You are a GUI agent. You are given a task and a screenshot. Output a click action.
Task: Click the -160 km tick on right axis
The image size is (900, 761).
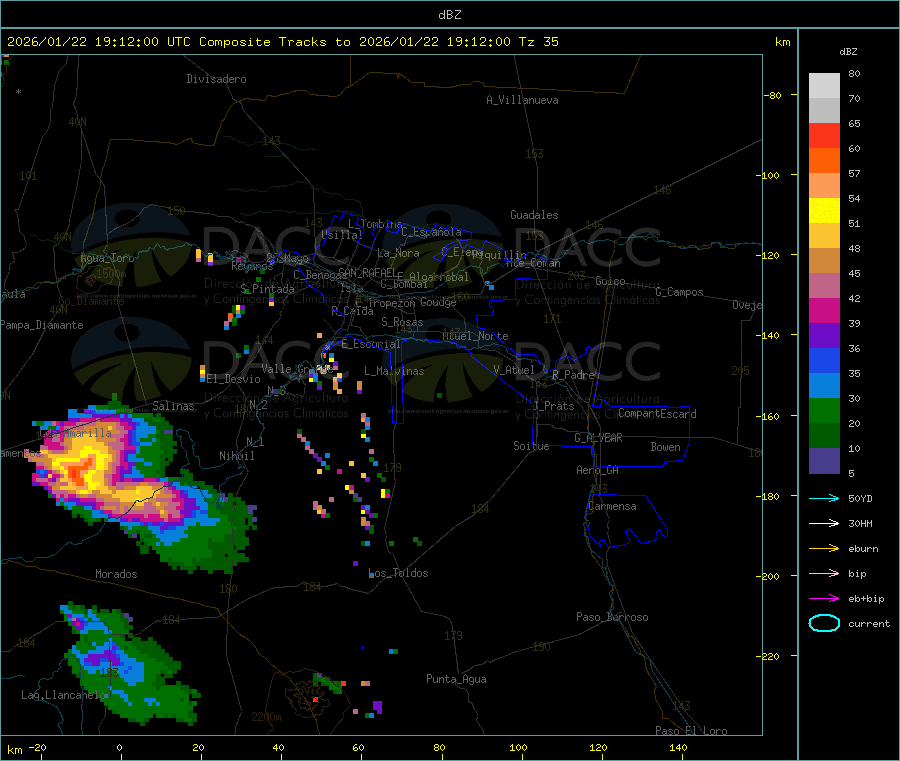pos(770,416)
